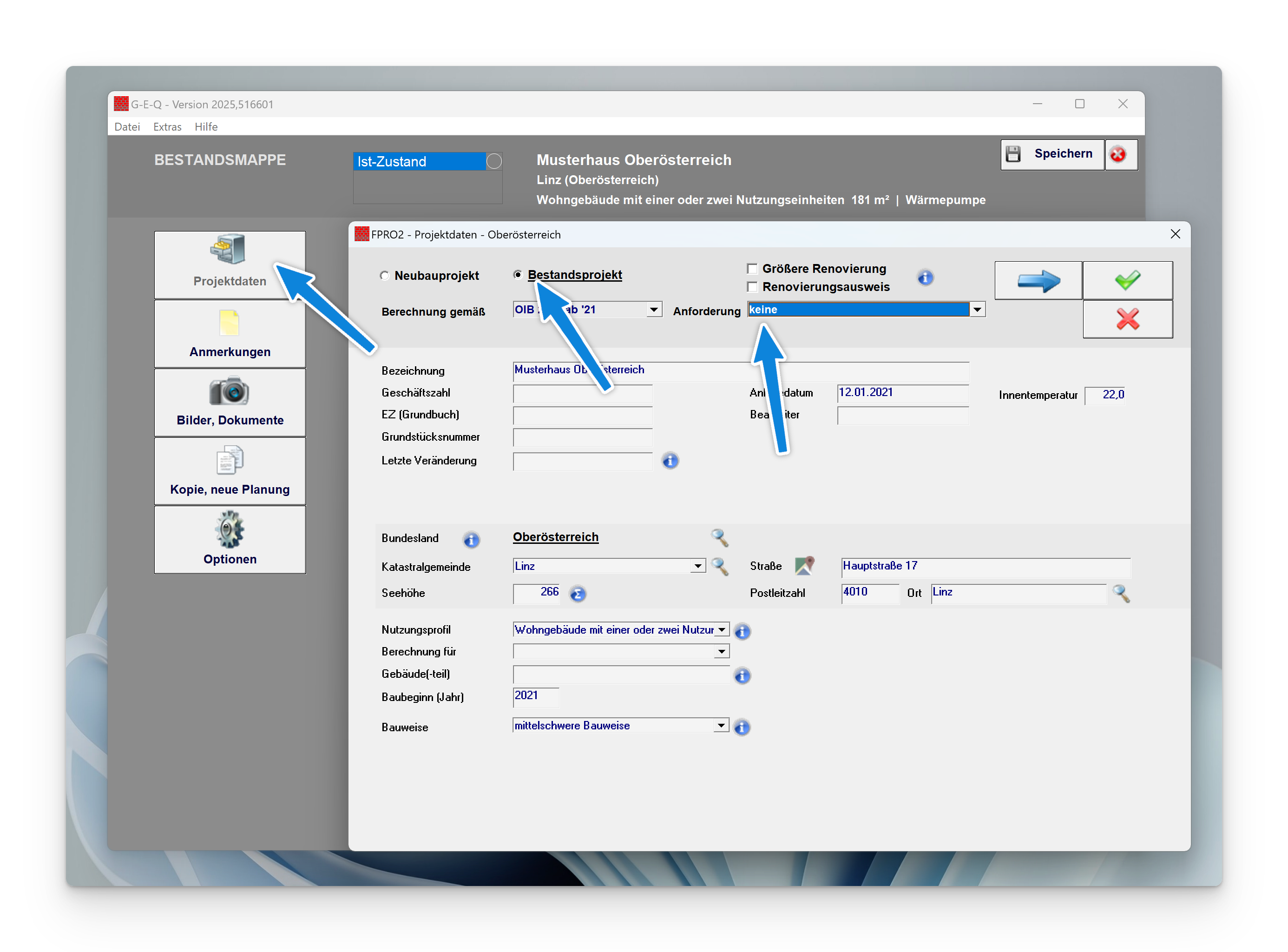This screenshot has height=952, width=1288.
Task: Cancel with the red X button
Action: click(x=1127, y=319)
